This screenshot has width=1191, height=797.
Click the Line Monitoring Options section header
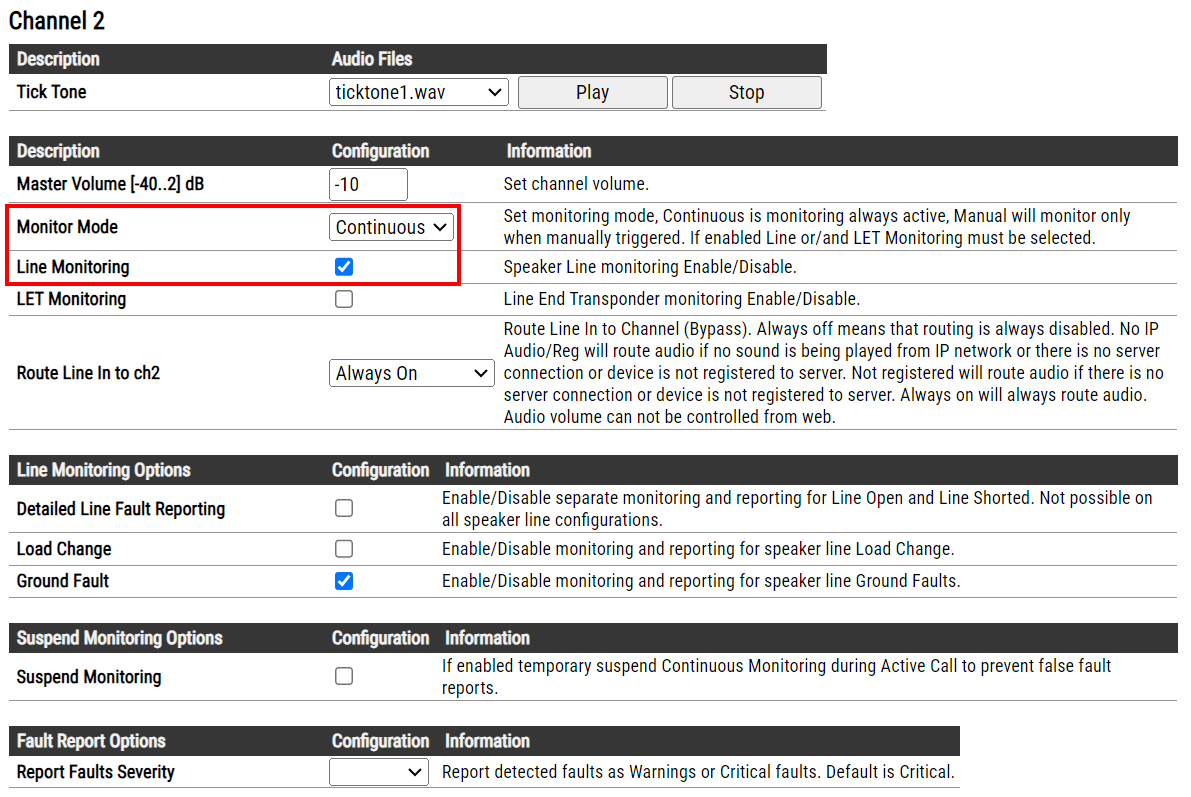103,470
